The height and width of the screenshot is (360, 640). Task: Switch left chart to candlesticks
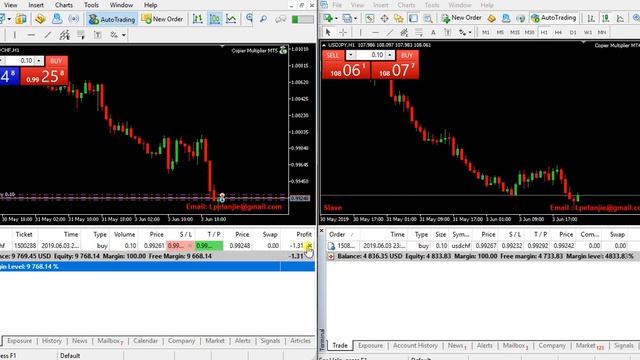coord(215,19)
